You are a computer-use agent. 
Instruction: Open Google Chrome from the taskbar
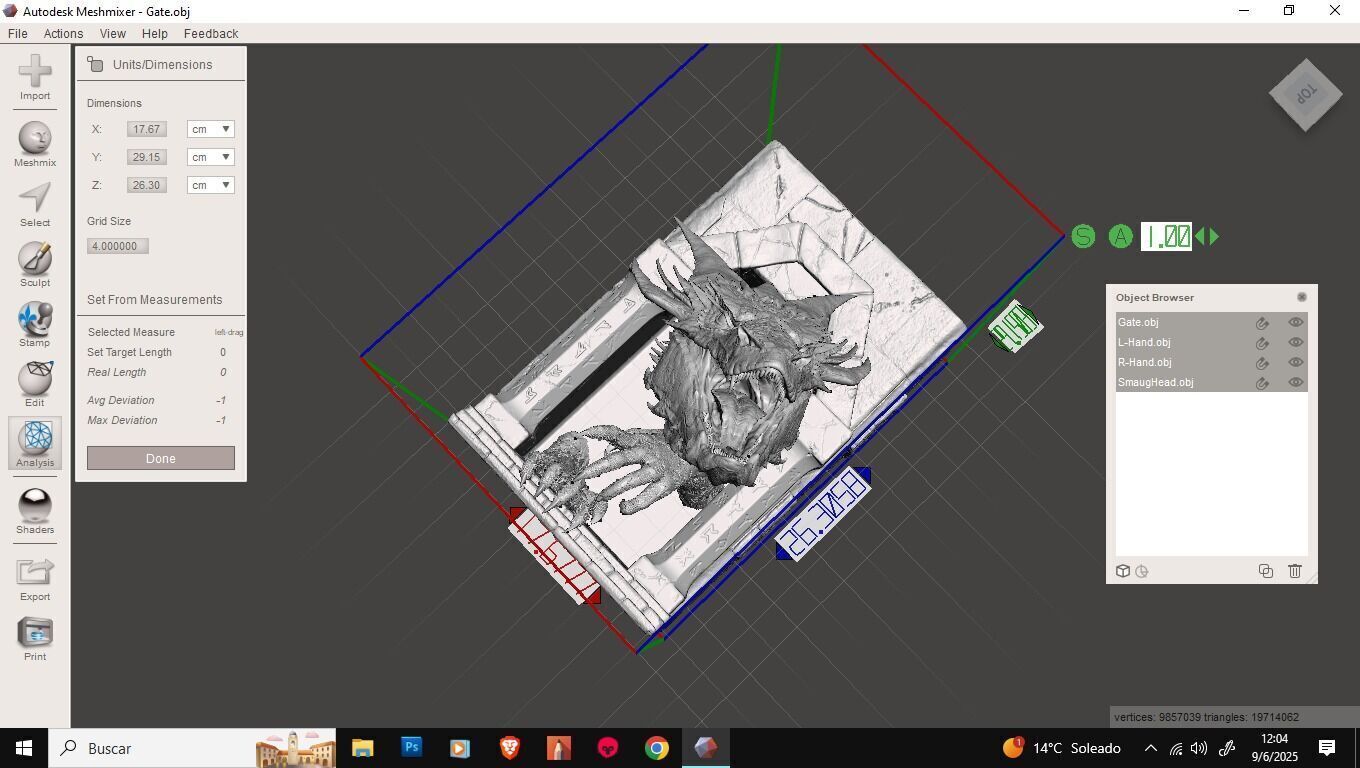657,748
